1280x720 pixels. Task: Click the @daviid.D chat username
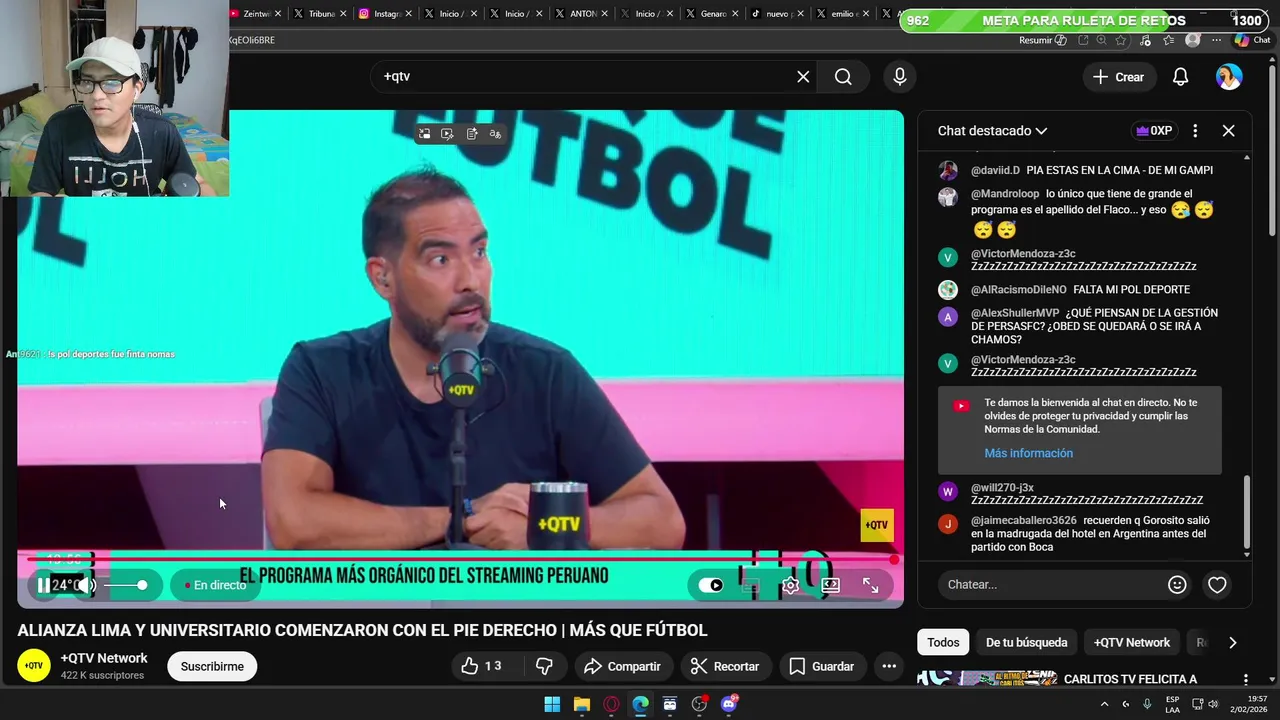pyautogui.click(x=995, y=170)
